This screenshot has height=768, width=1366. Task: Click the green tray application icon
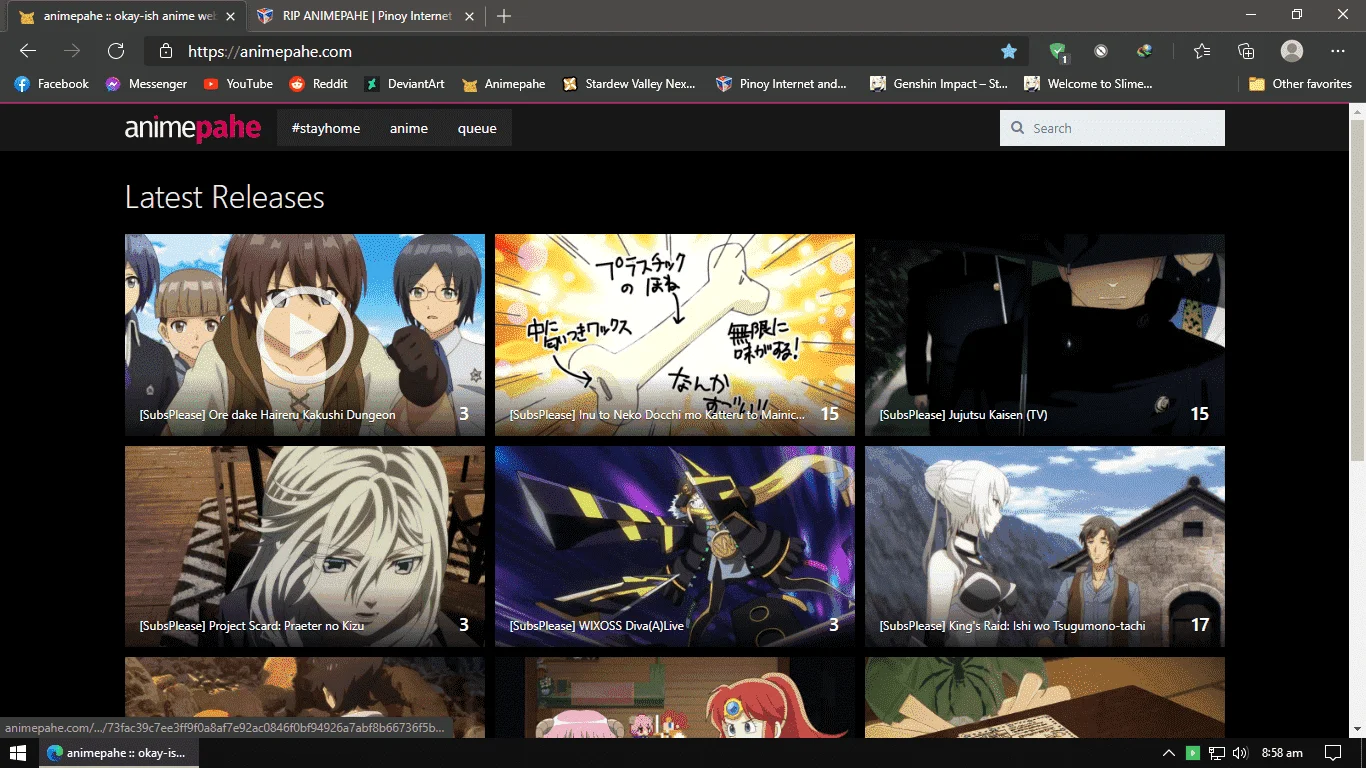point(1193,753)
